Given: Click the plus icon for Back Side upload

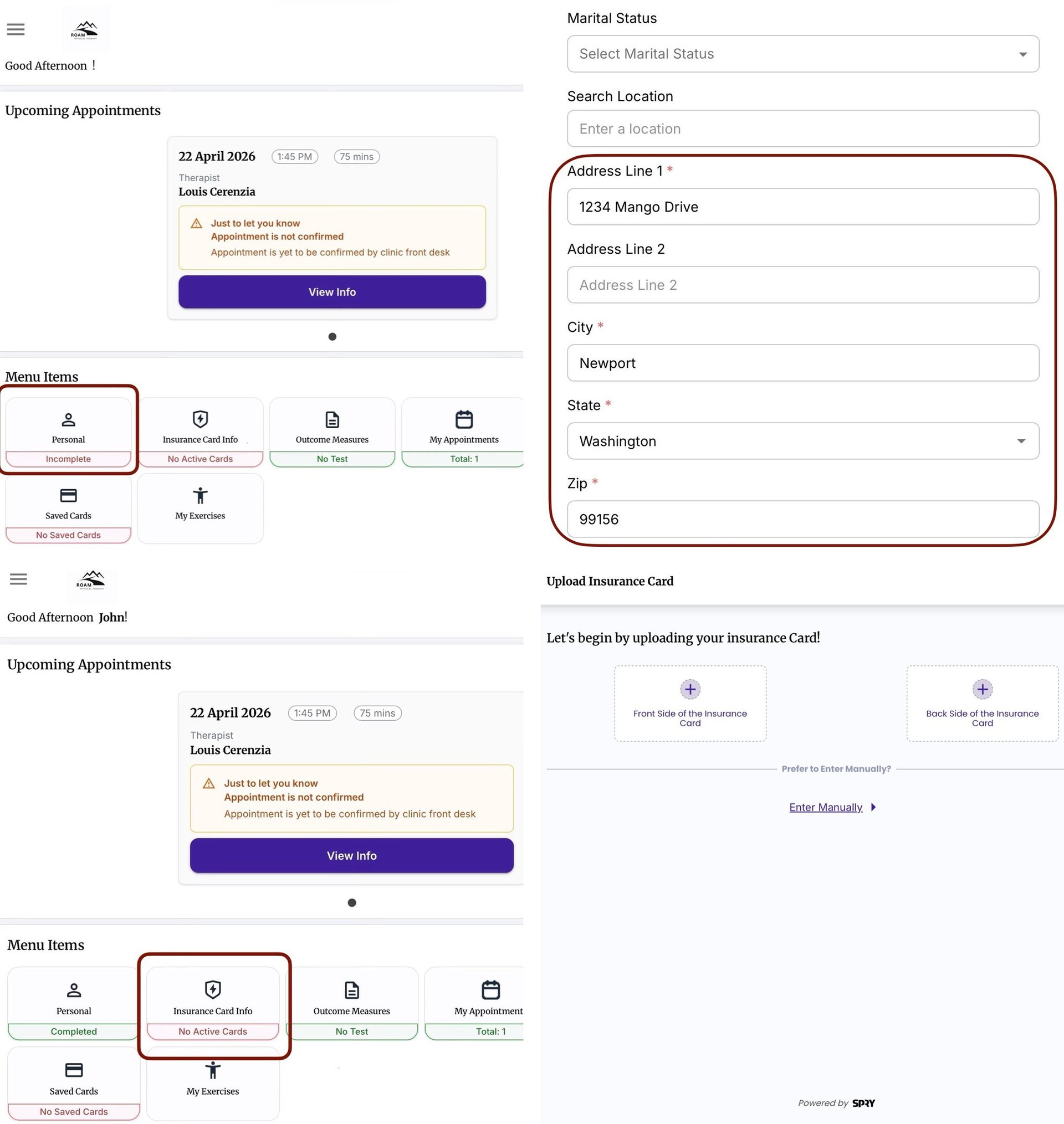Looking at the screenshot, I should tap(982, 689).
